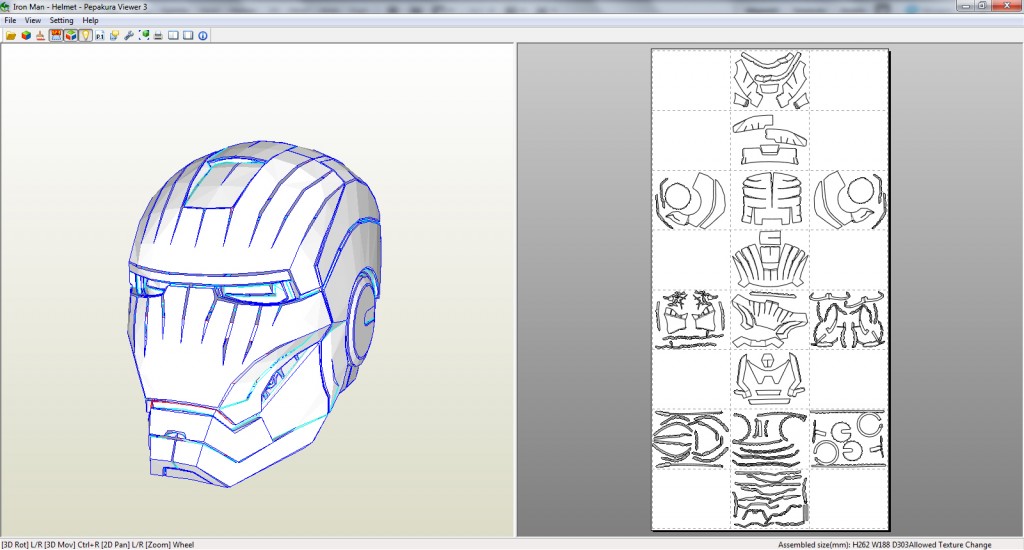Viewport: 1024px width, 550px height.
Task: Click the left-pane window layout button
Action: 173,35
